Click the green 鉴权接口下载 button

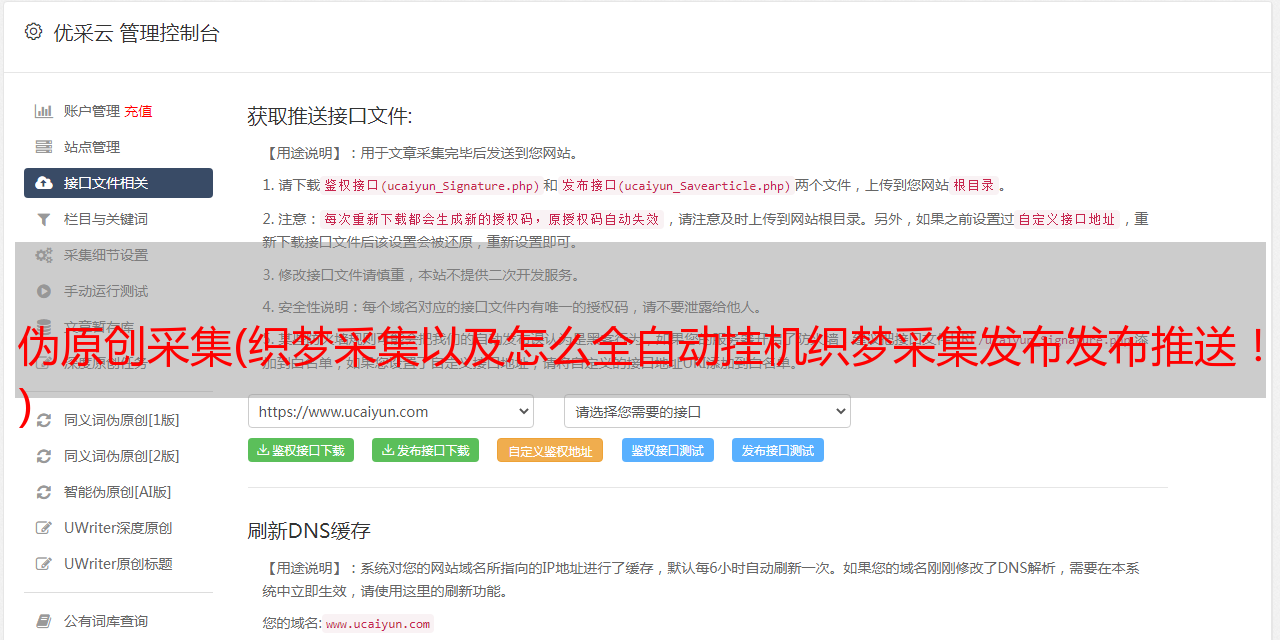pyautogui.click(x=301, y=450)
